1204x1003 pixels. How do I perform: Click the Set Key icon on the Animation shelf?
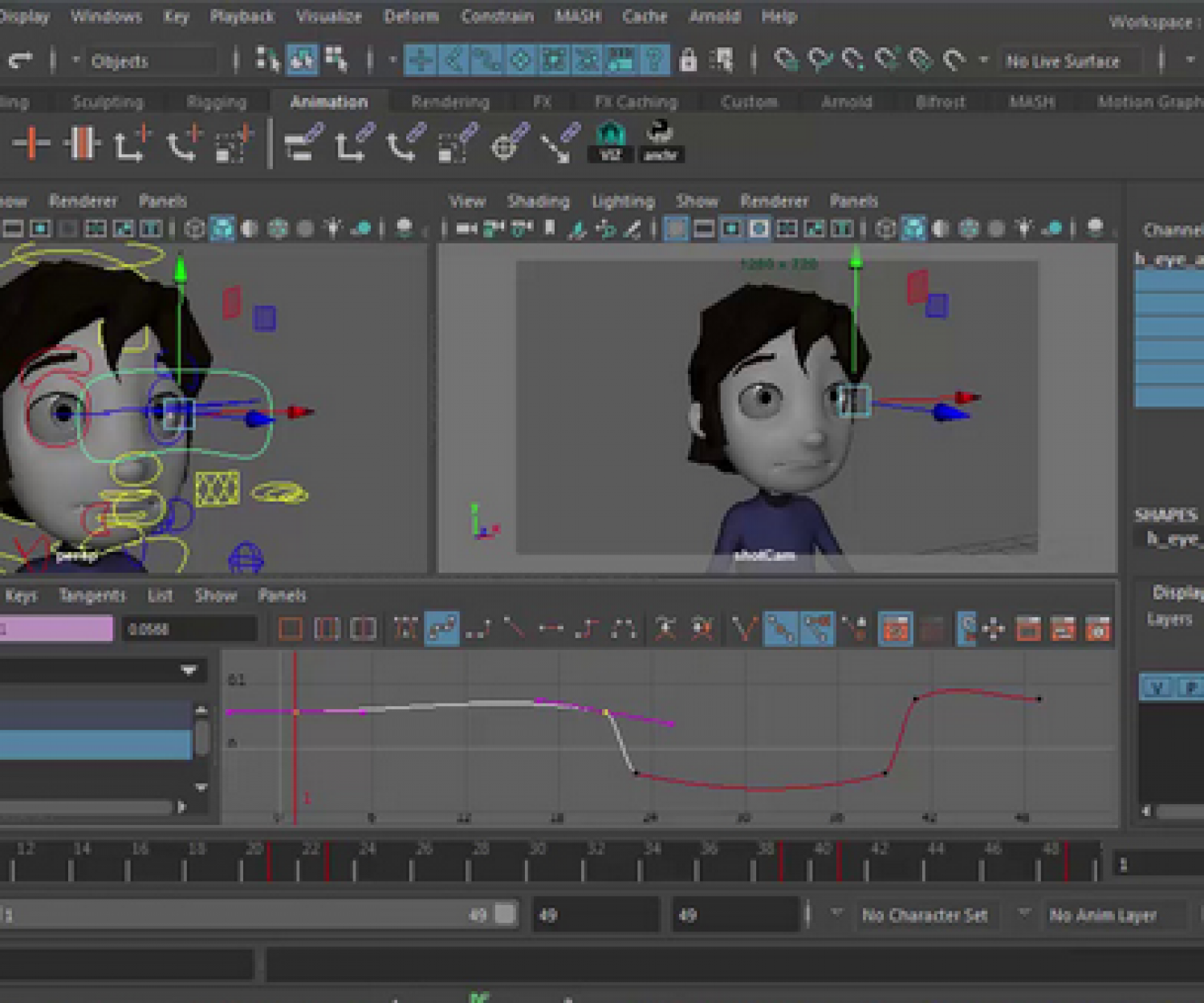click(x=31, y=144)
